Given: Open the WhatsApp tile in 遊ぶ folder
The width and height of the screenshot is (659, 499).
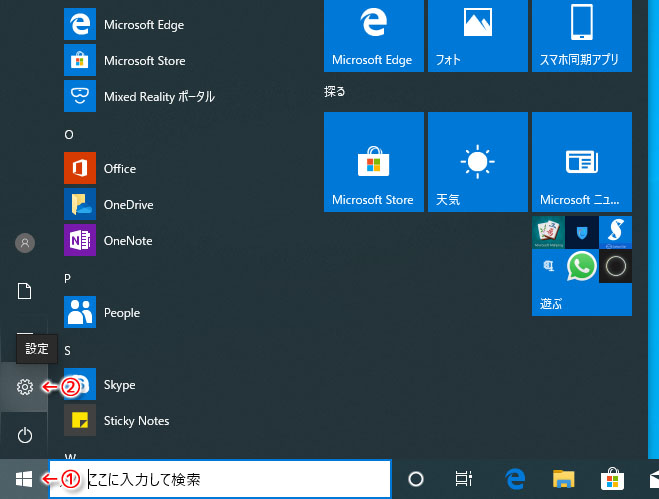Looking at the screenshot, I should pyautogui.click(x=582, y=266).
